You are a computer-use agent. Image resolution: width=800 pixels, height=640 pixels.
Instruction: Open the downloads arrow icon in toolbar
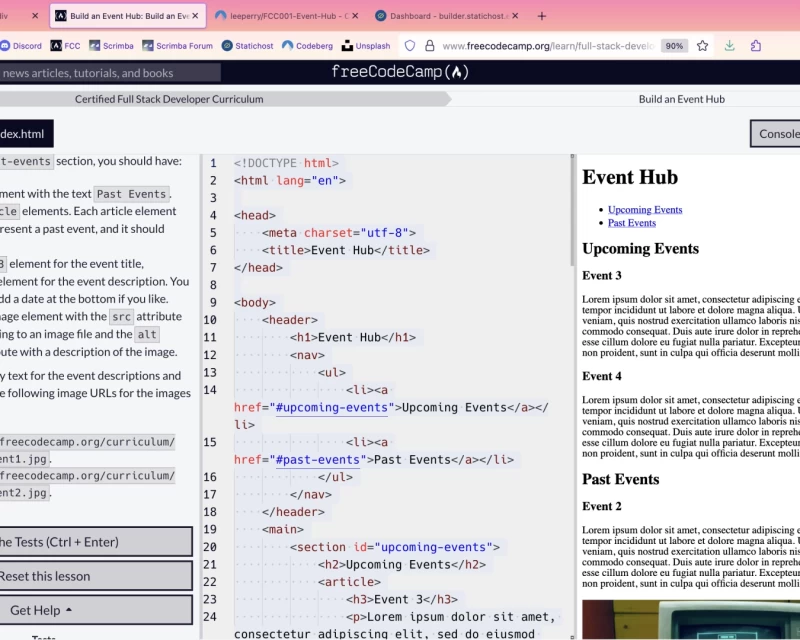pyautogui.click(x=730, y=46)
